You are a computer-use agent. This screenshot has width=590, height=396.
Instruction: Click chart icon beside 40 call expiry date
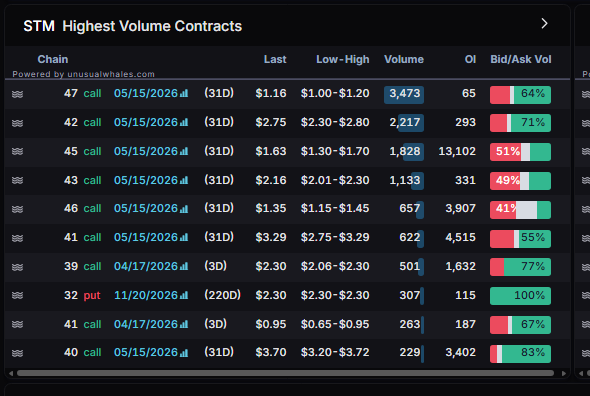(184, 353)
